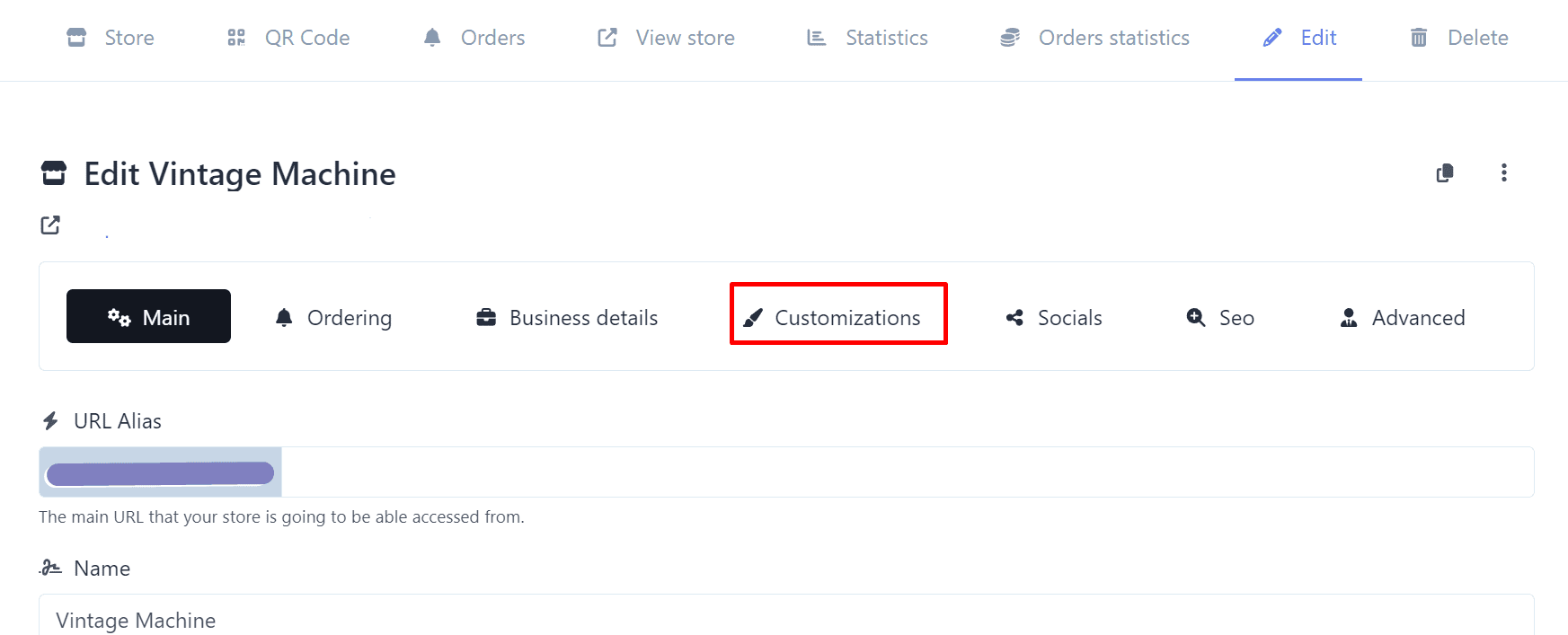Viewport: 1568px width, 635px height.
Task: Select the Socials tab
Action: (1054, 318)
